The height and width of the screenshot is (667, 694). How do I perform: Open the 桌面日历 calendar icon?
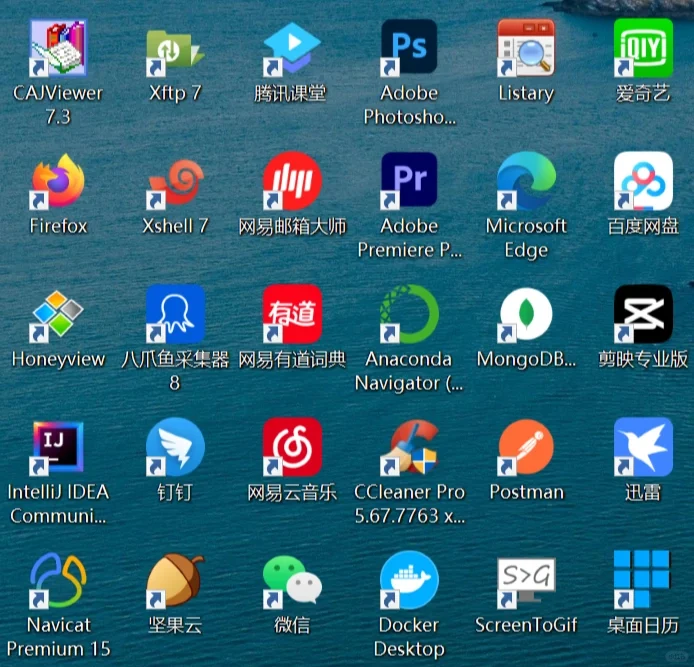tap(643, 580)
